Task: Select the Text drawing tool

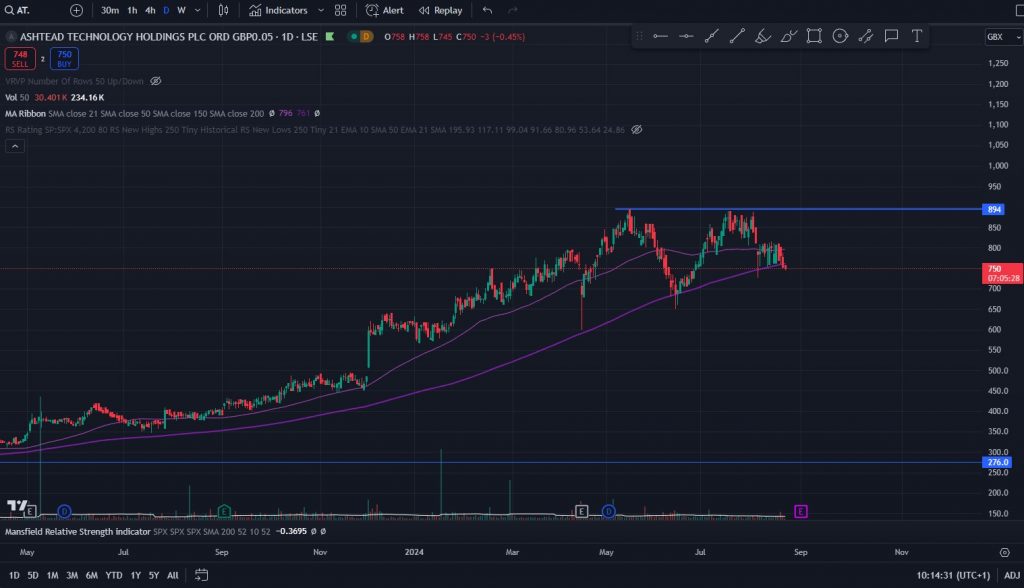Action: point(916,36)
